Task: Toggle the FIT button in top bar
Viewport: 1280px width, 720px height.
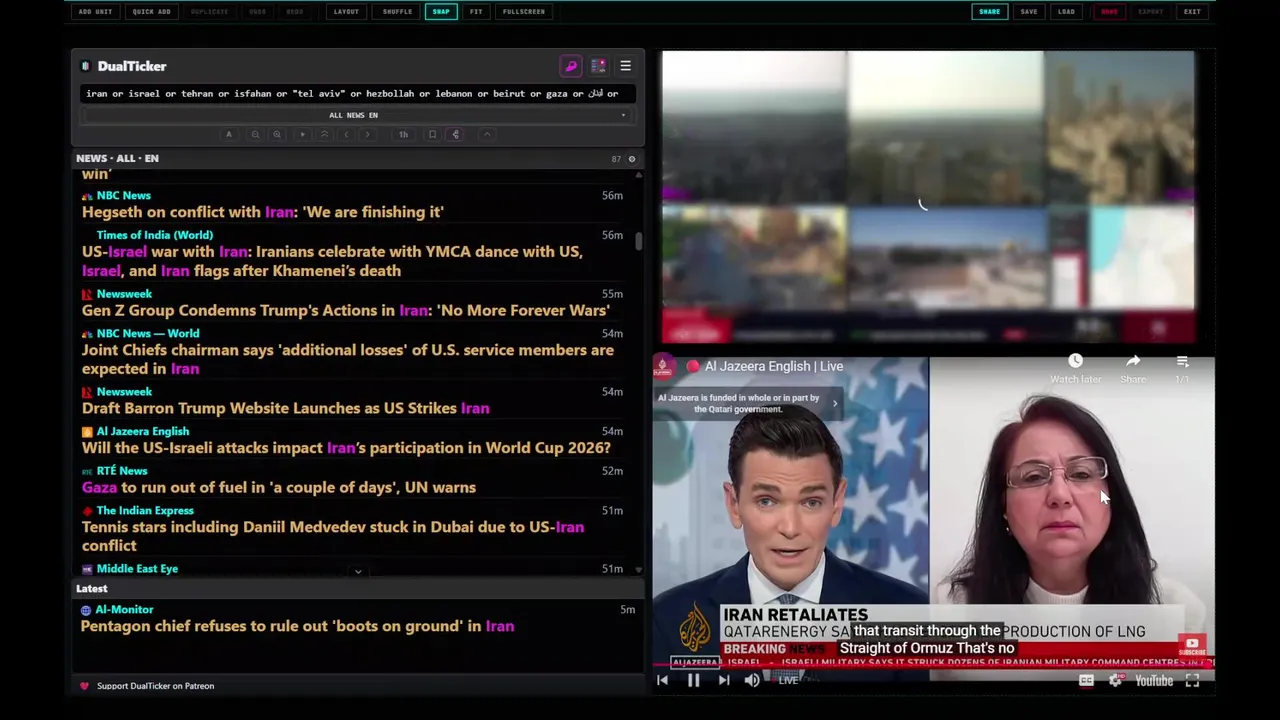Action: click(x=476, y=12)
